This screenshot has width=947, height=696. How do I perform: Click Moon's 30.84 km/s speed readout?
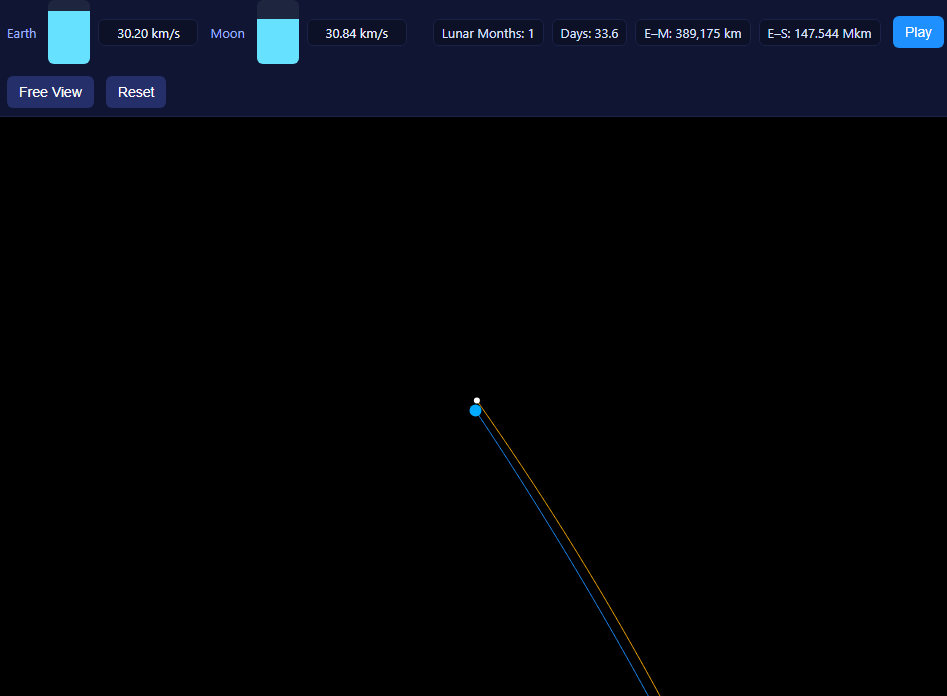(356, 32)
